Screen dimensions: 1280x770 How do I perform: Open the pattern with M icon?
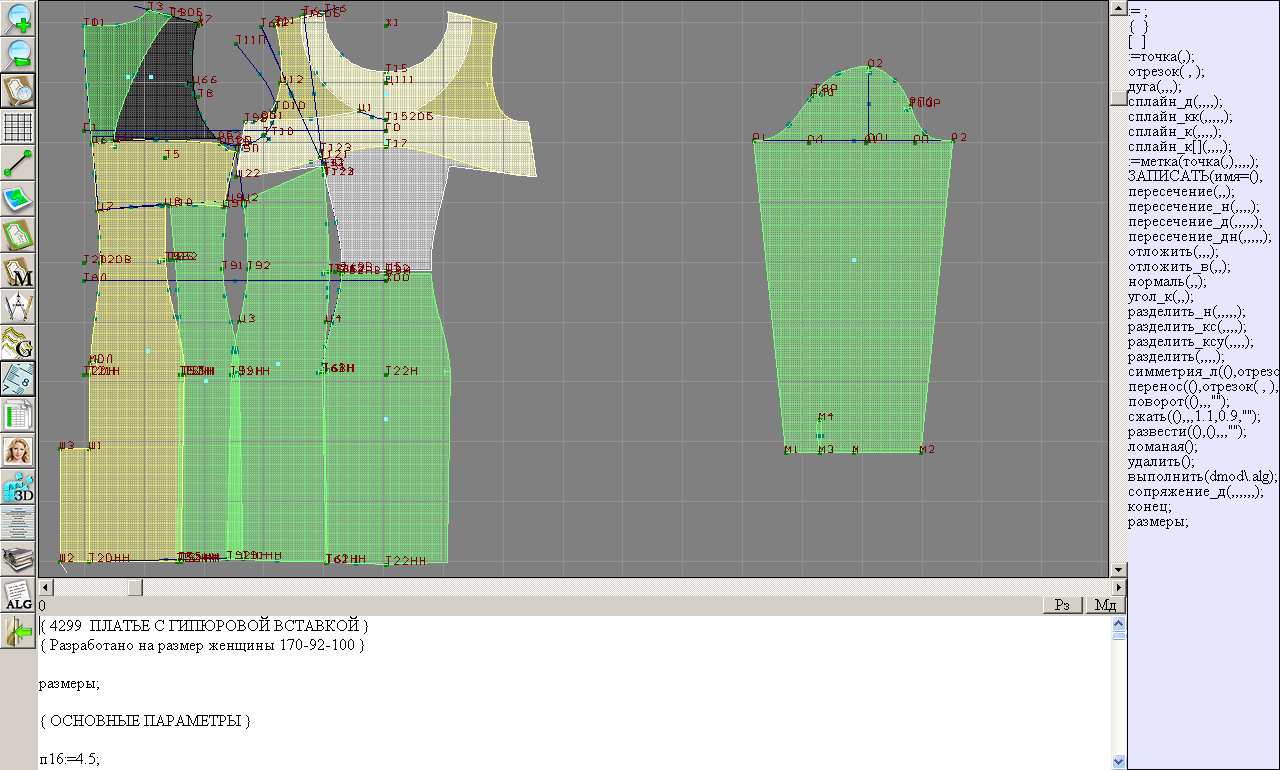[18, 271]
